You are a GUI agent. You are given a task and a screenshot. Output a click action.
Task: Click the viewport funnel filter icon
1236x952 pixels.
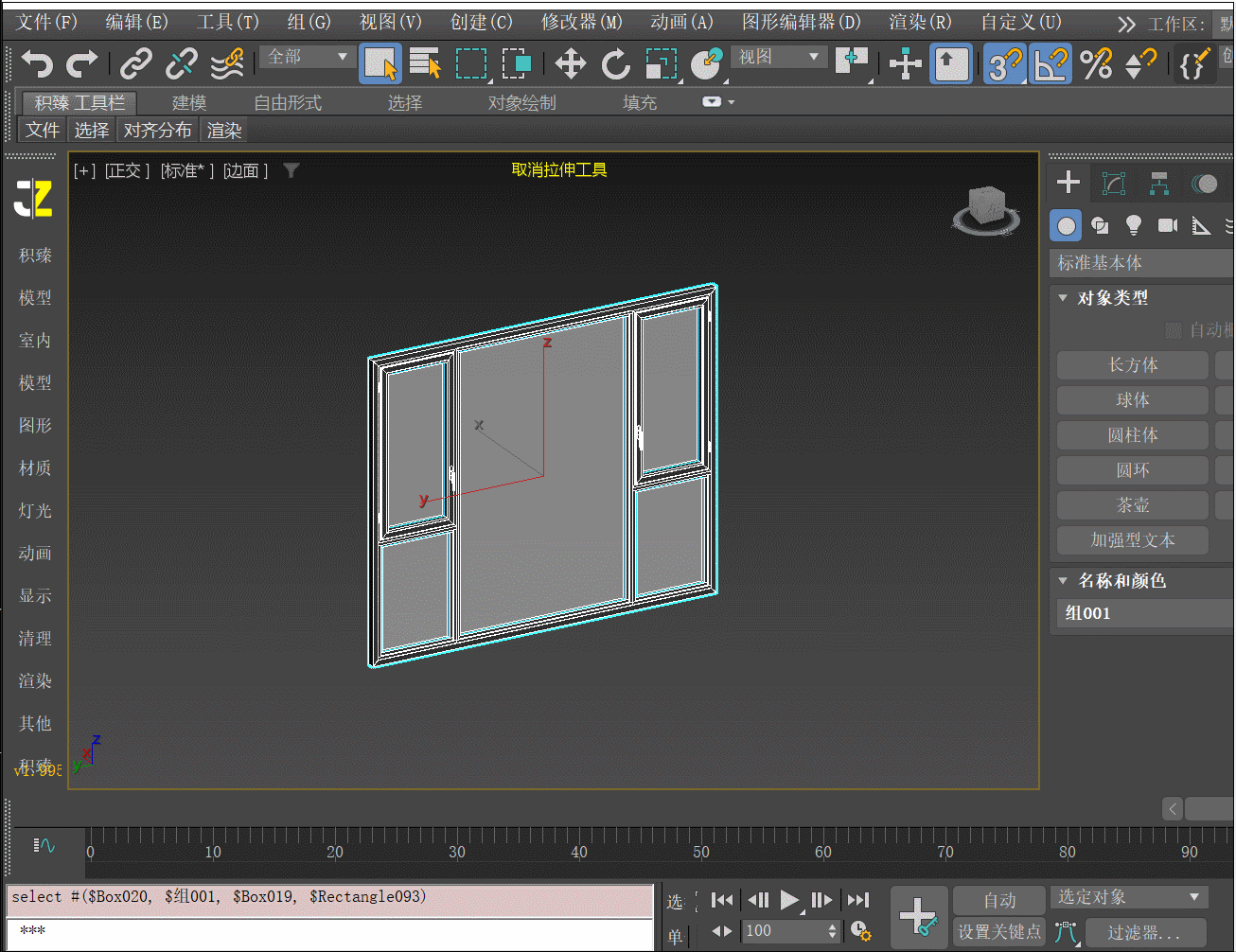[291, 170]
